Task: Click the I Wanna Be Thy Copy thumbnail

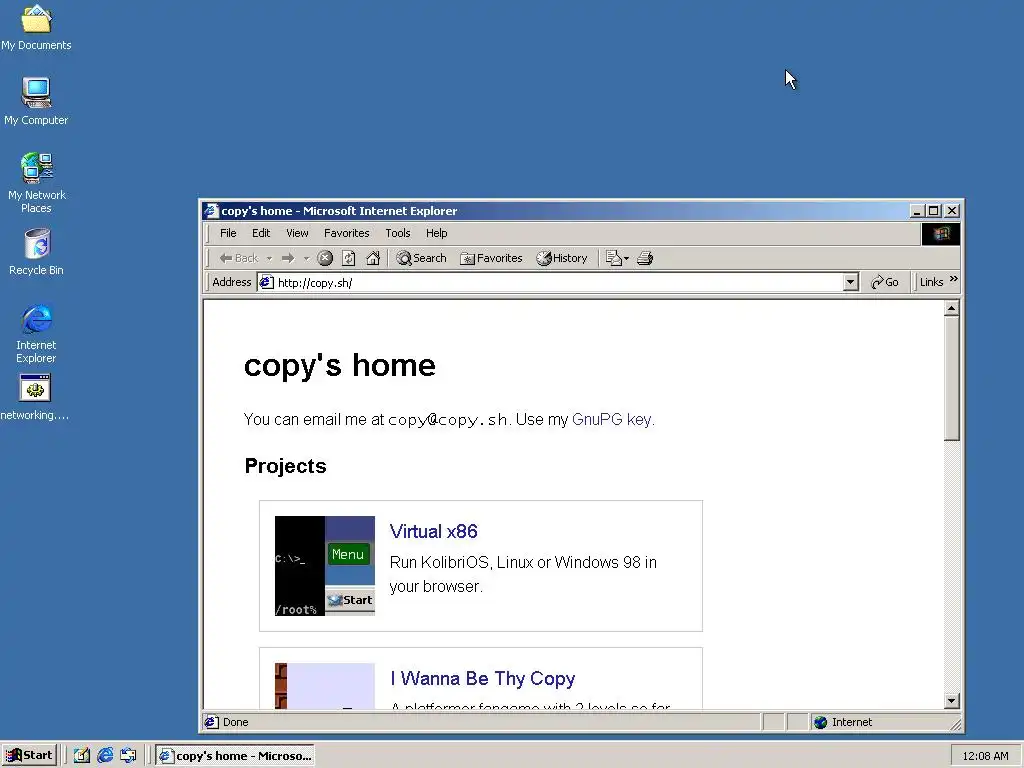Action: 325,686
